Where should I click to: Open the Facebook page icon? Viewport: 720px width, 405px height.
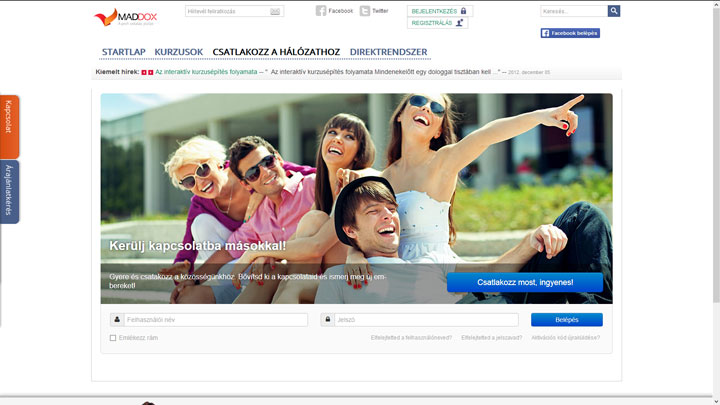pos(321,11)
